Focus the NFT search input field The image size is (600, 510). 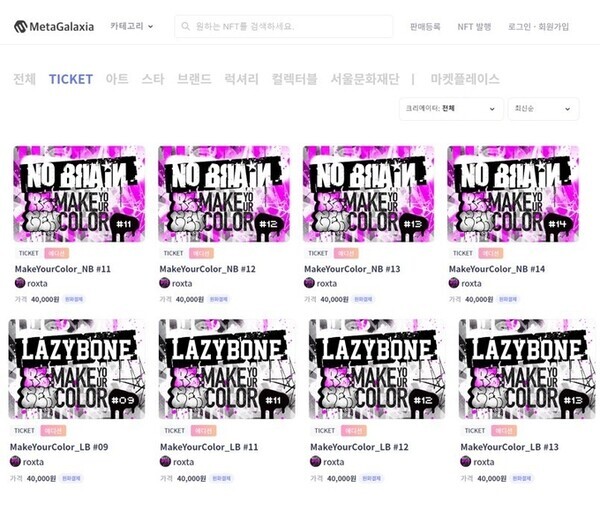coord(290,27)
